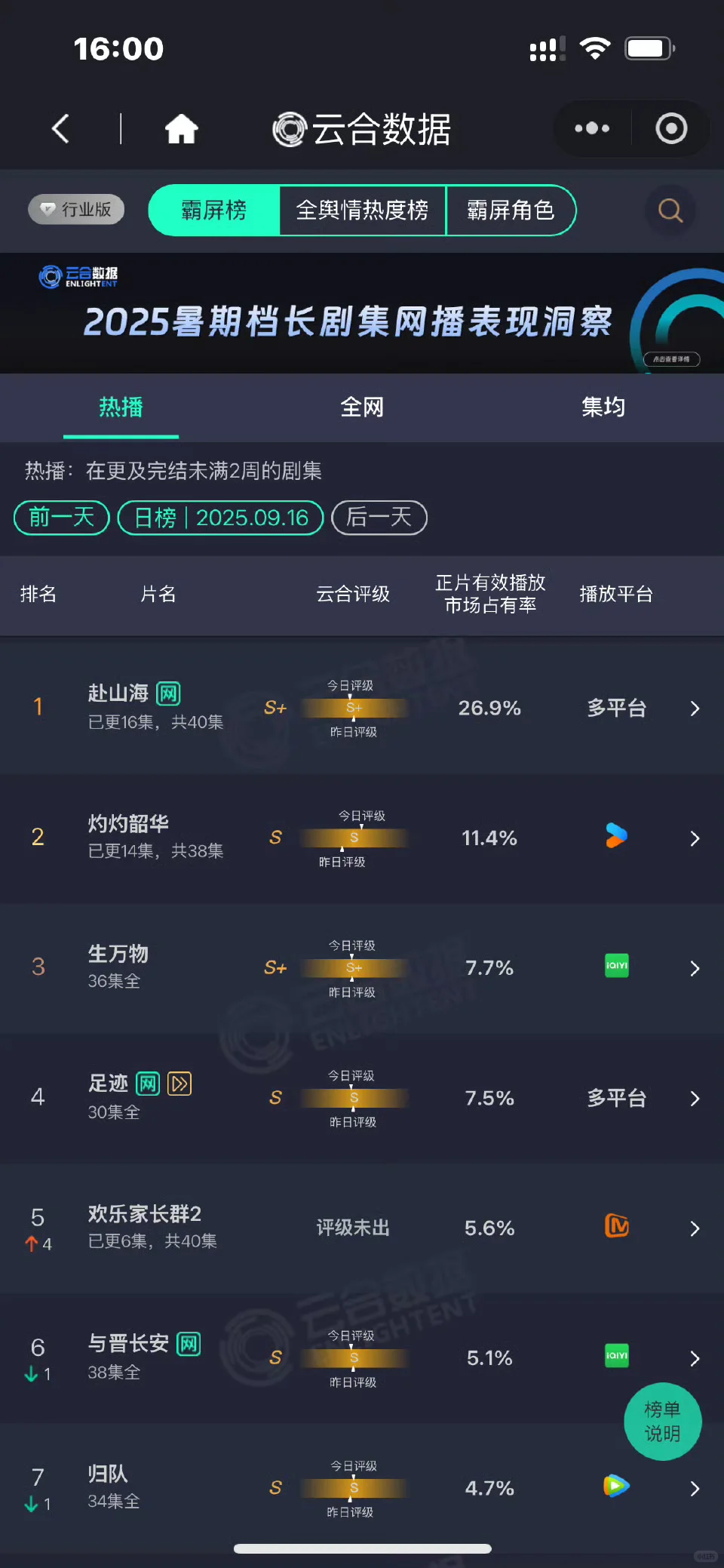Tap Mango TV icon for 欢乐家长群2
The height and width of the screenshot is (1568, 724).
click(617, 1226)
